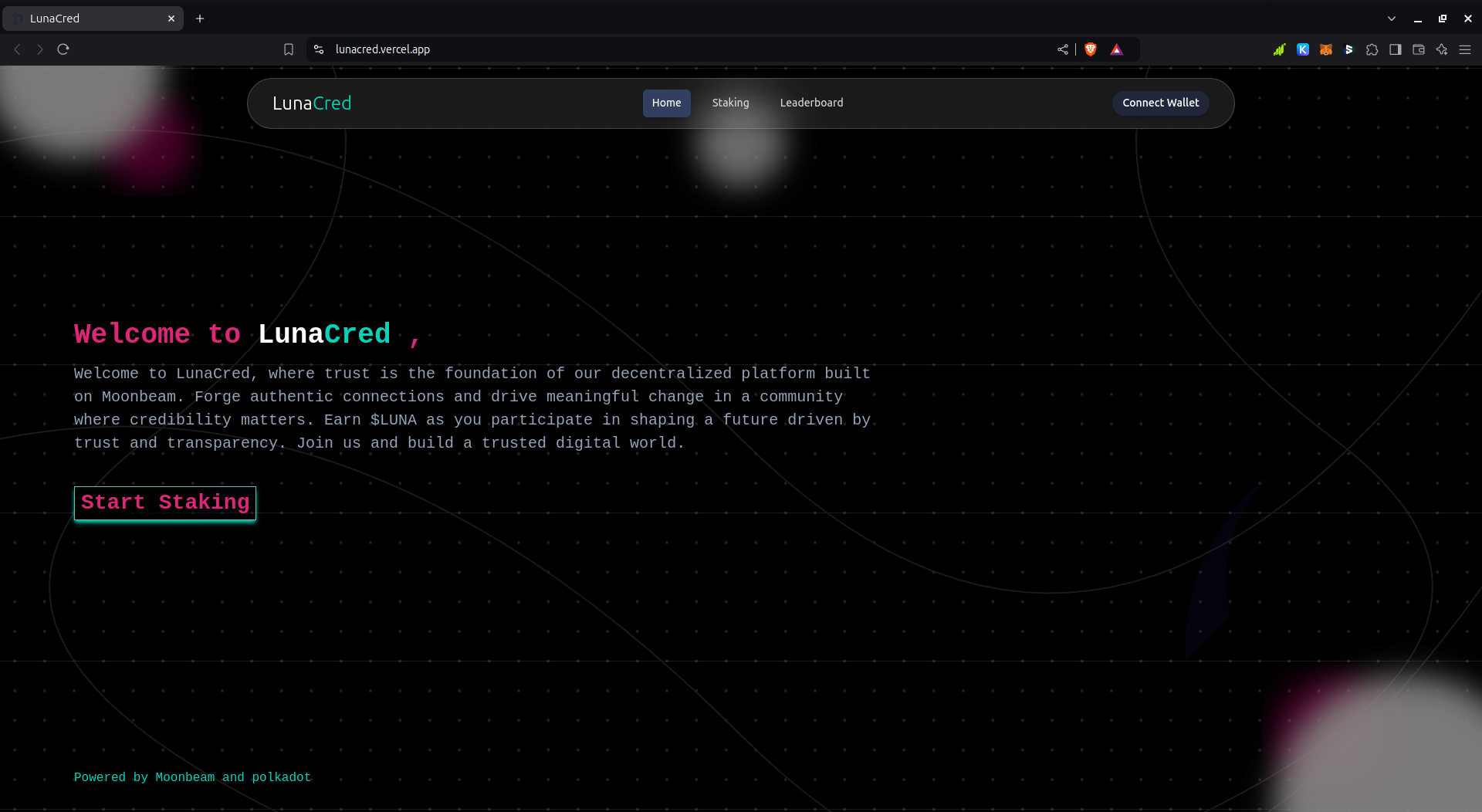Go back using the browser back arrow
This screenshot has width=1482, height=812.
pos(17,49)
